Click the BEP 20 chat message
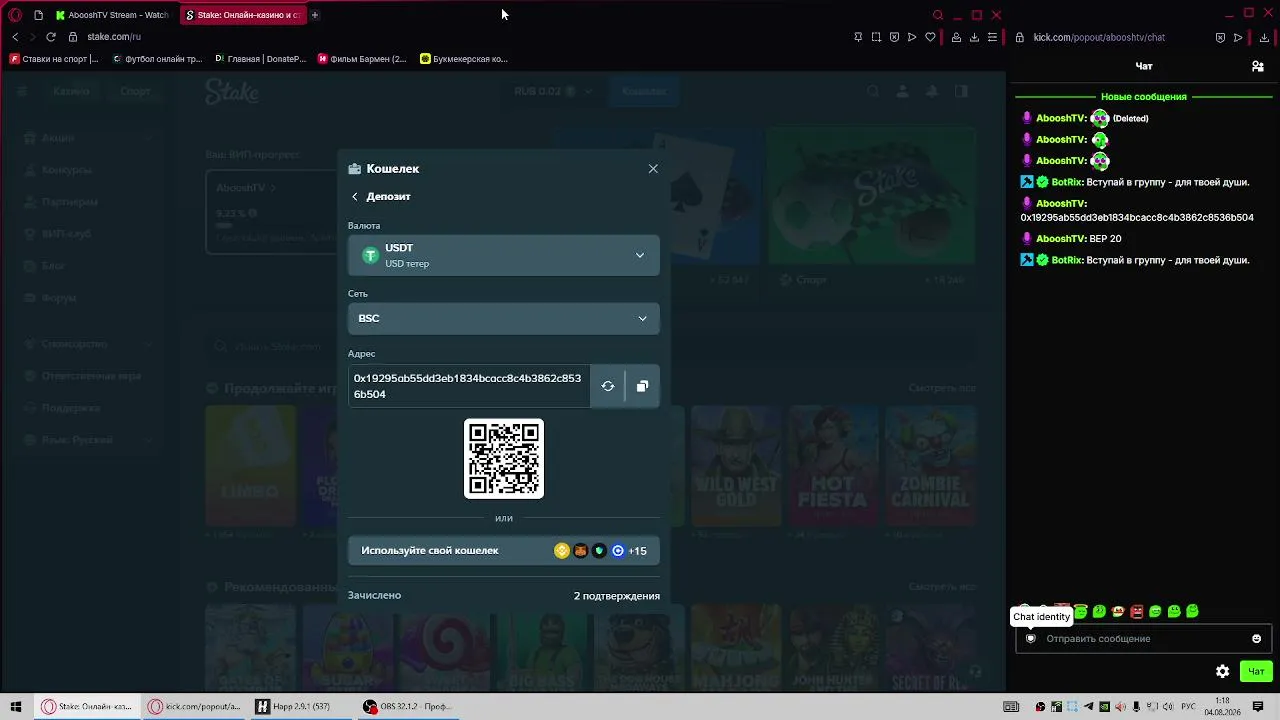 [x=1105, y=239]
